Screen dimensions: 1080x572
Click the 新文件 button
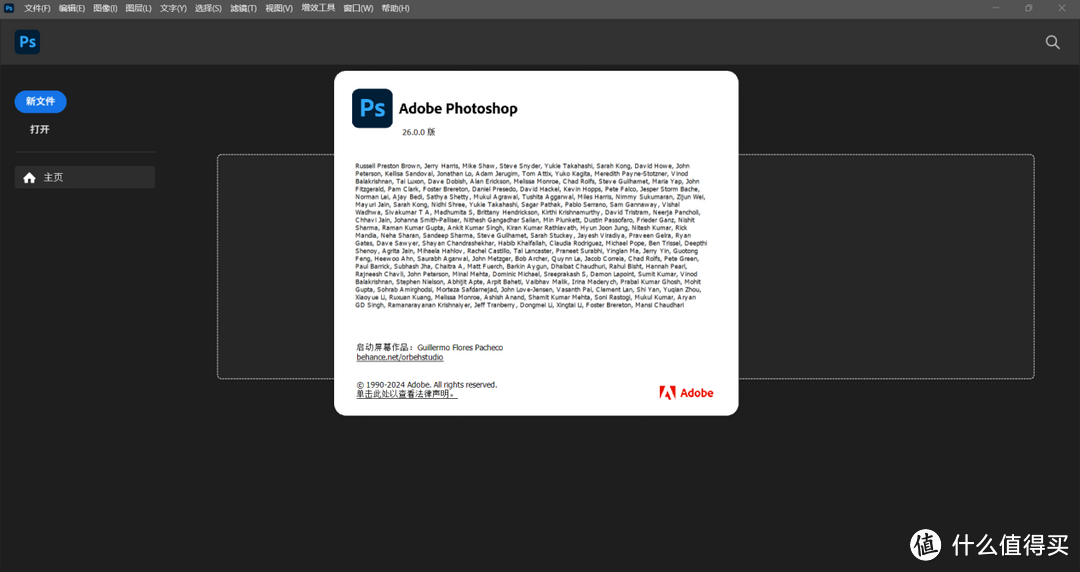pos(41,101)
